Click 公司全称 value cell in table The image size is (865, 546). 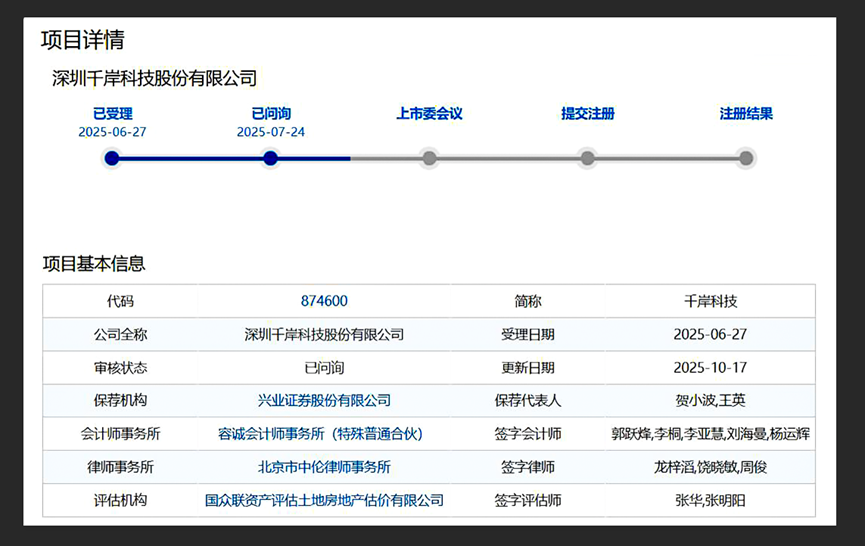tap(324, 334)
